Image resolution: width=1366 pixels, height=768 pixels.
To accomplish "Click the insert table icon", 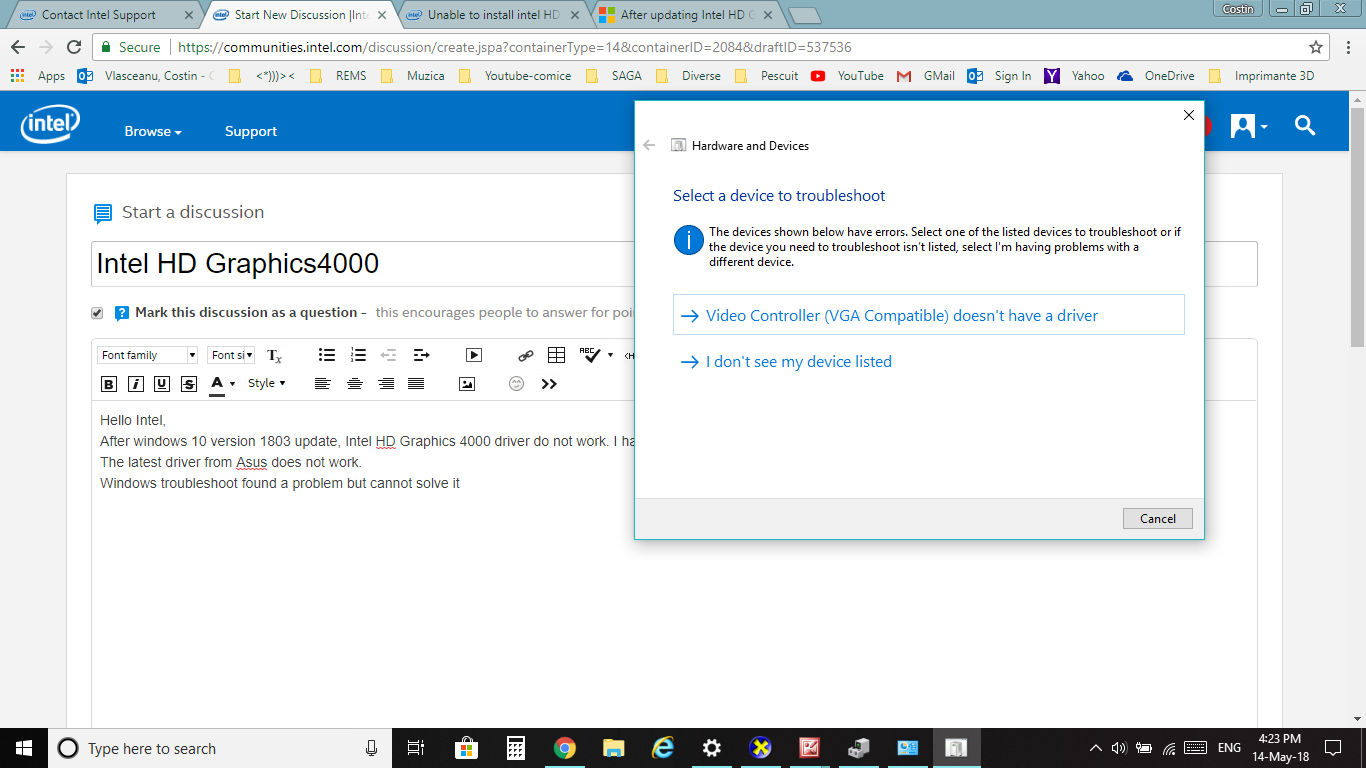I will click(x=557, y=355).
